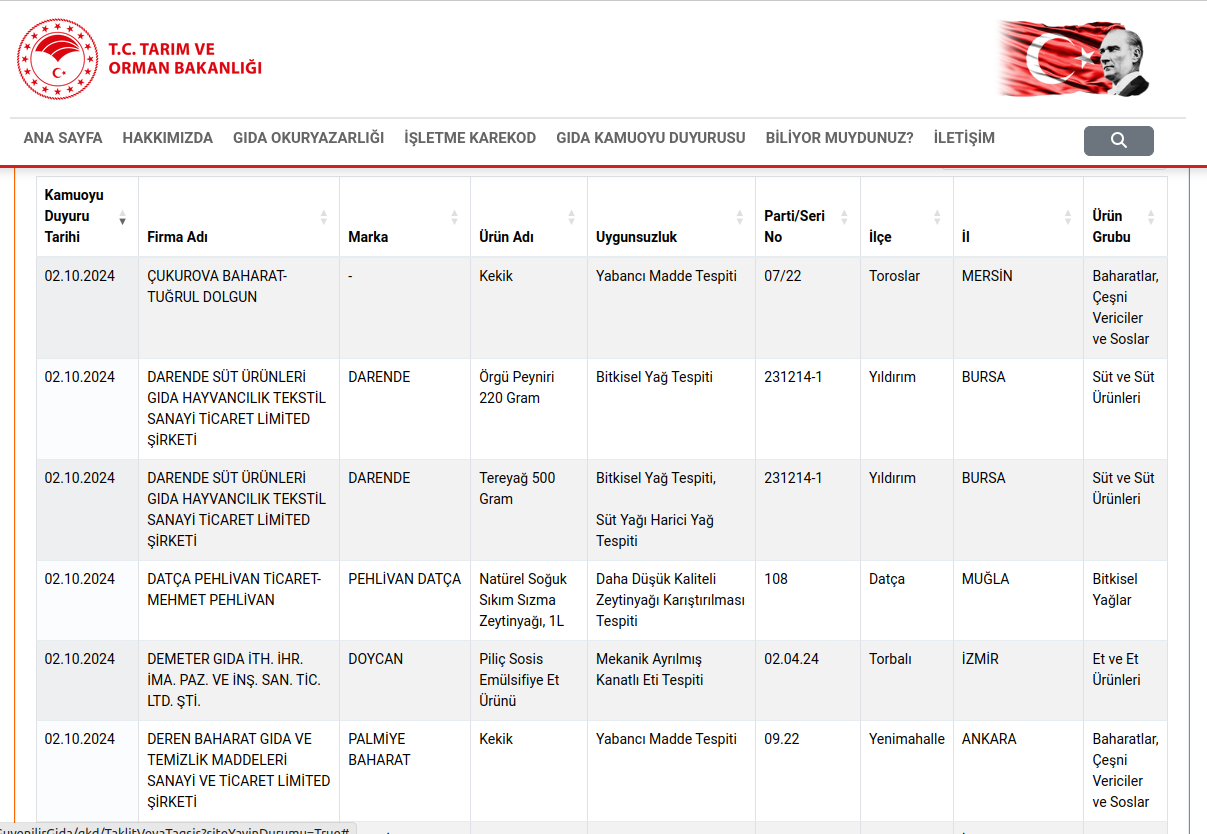Click Yıldırım in the Tereyağ row
The width and height of the screenshot is (1207, 834).
click(892, 478)
